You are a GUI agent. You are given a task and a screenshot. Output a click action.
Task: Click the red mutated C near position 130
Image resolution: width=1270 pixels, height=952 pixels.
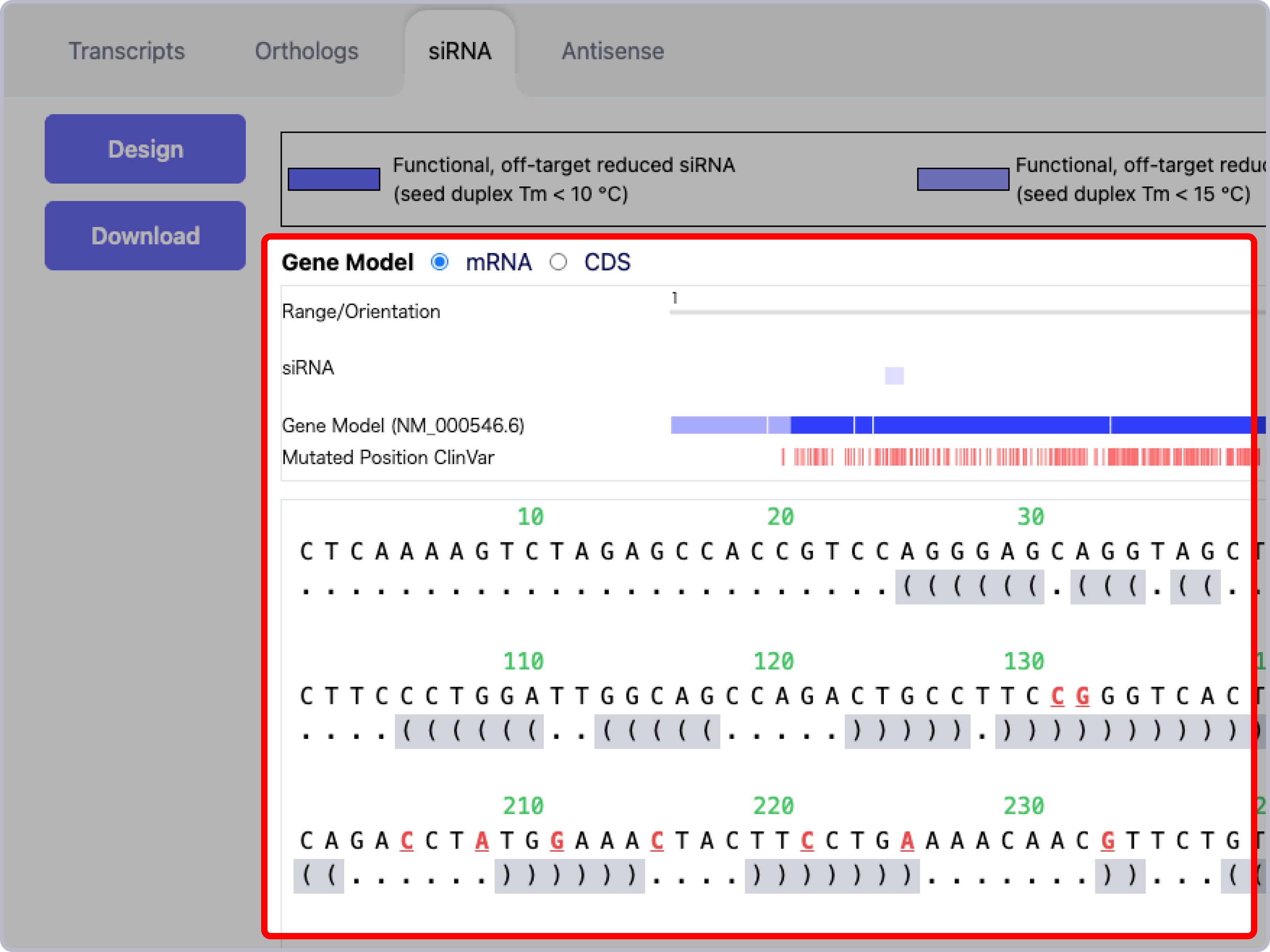pyautogui.click(x=1057, y=697)
